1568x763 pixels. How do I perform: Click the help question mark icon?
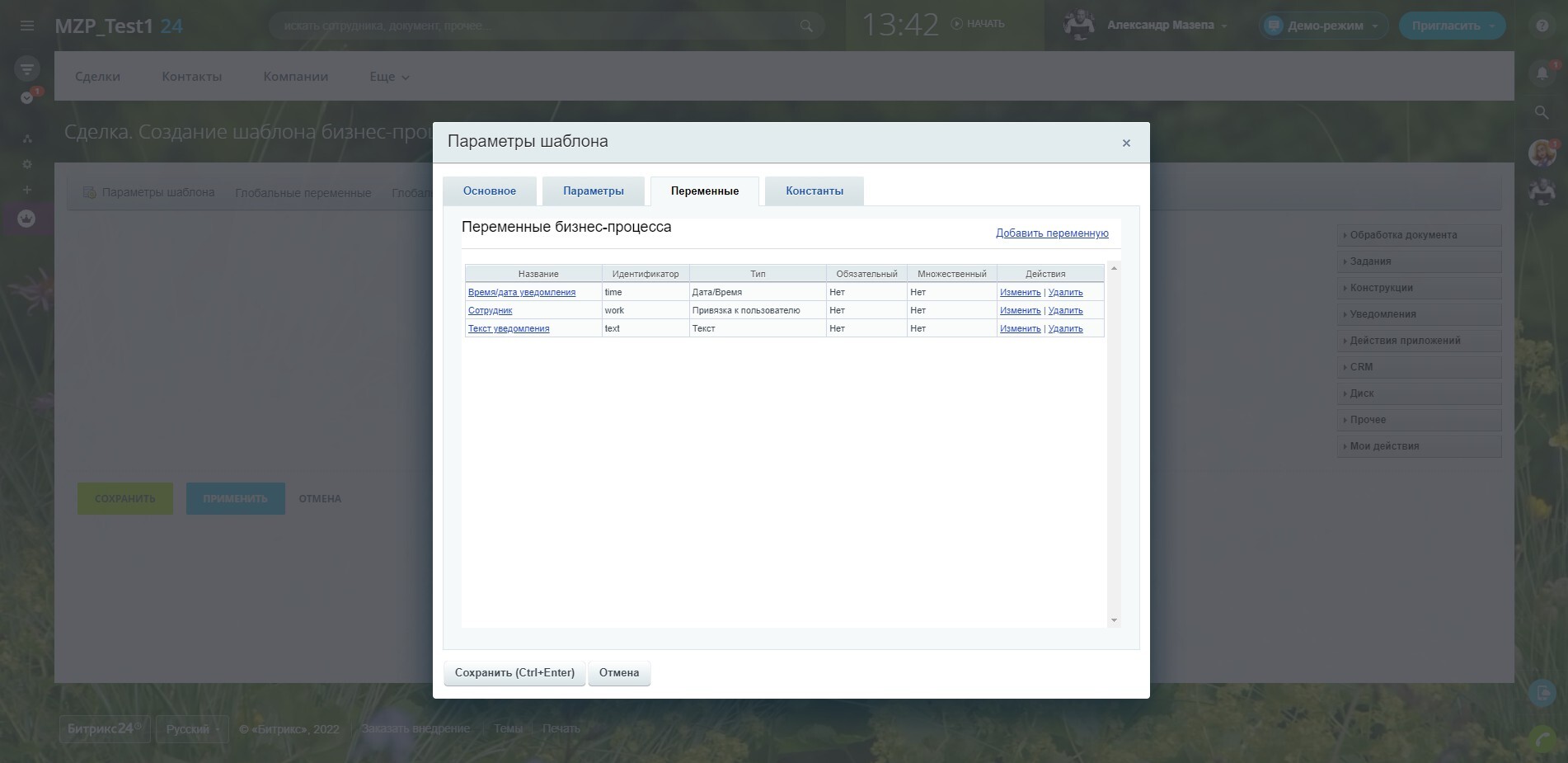1542,26
